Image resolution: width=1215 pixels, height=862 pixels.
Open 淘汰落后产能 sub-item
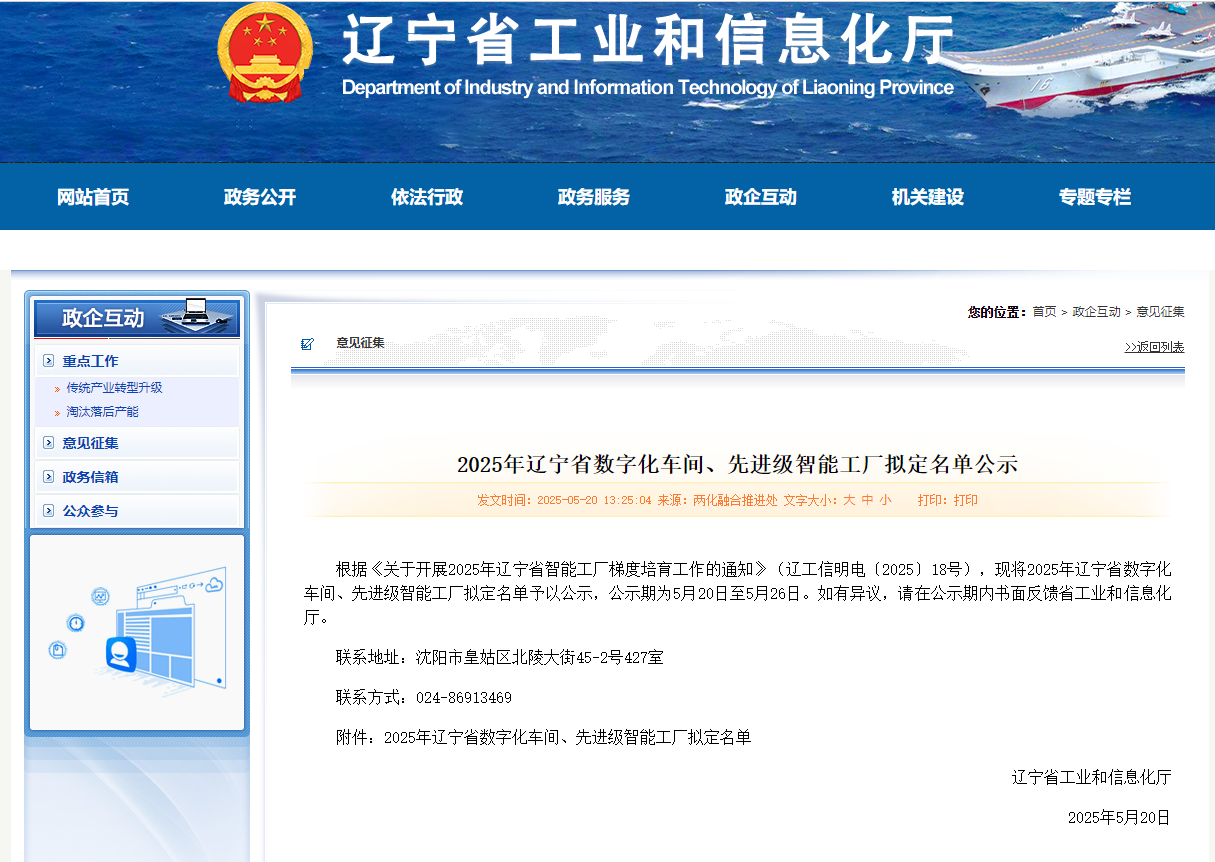click(102, 412)
